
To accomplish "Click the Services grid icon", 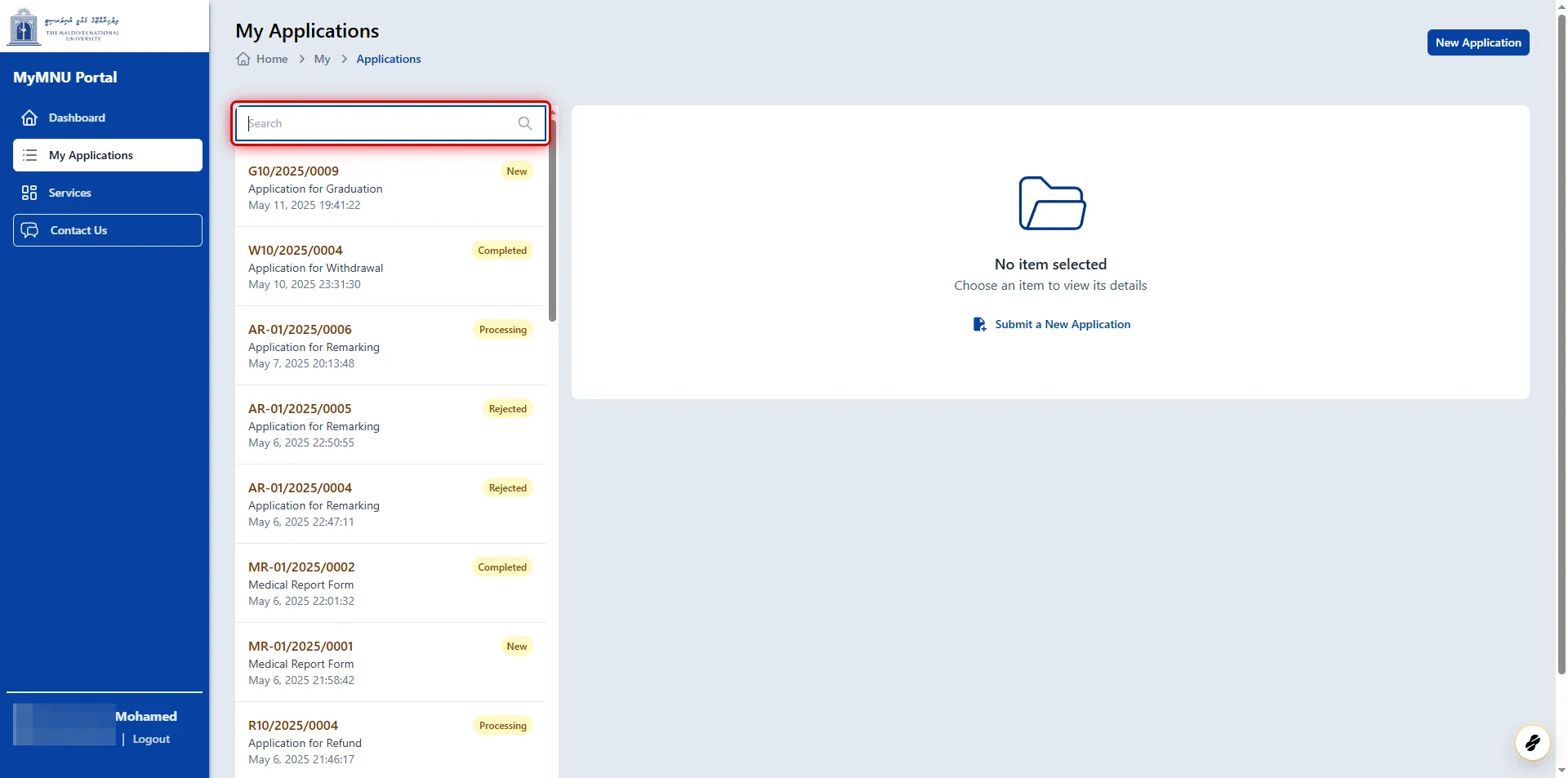I will [x=29, y=193].
